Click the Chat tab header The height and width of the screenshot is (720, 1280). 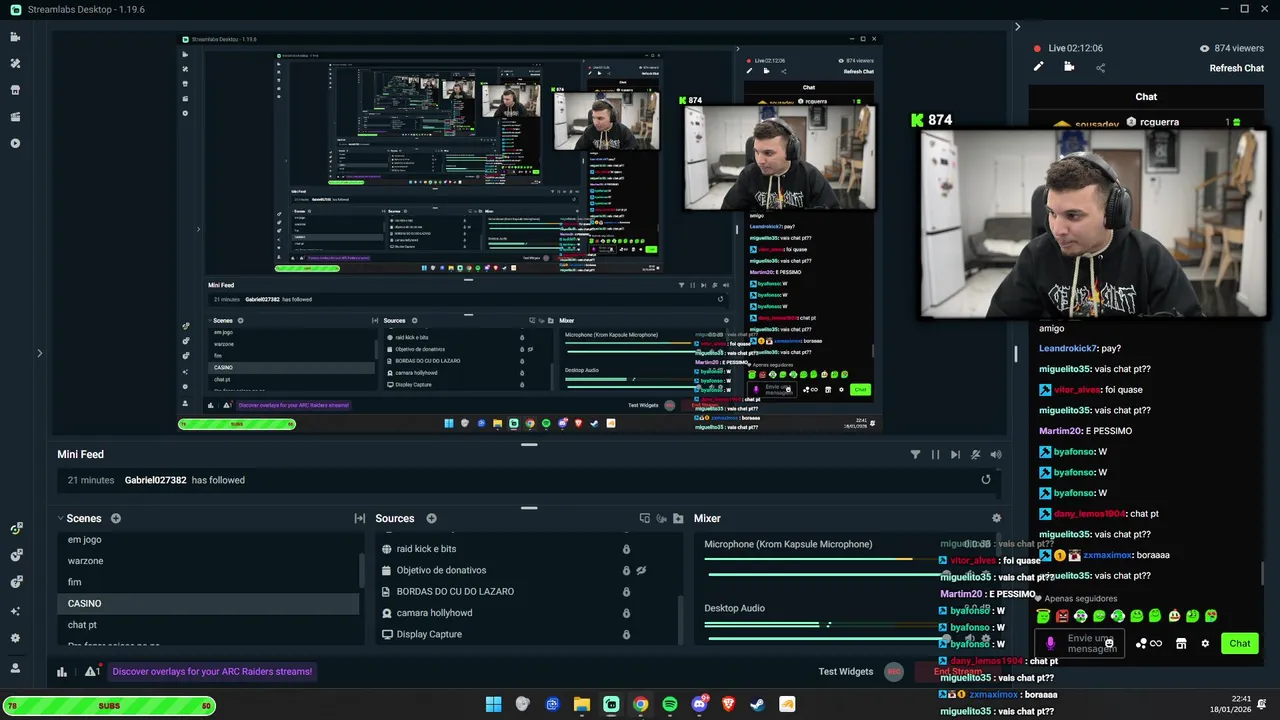[x=1146, y=97]
